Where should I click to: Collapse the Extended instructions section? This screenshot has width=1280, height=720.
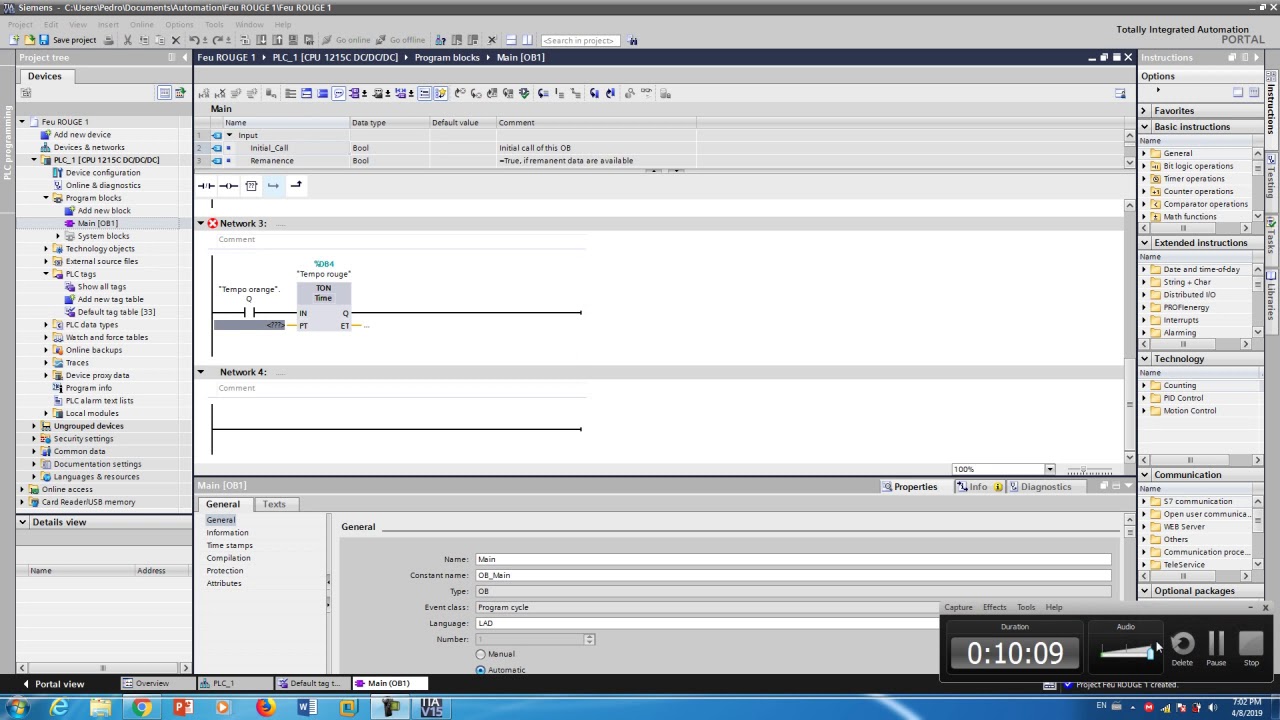1145,243
